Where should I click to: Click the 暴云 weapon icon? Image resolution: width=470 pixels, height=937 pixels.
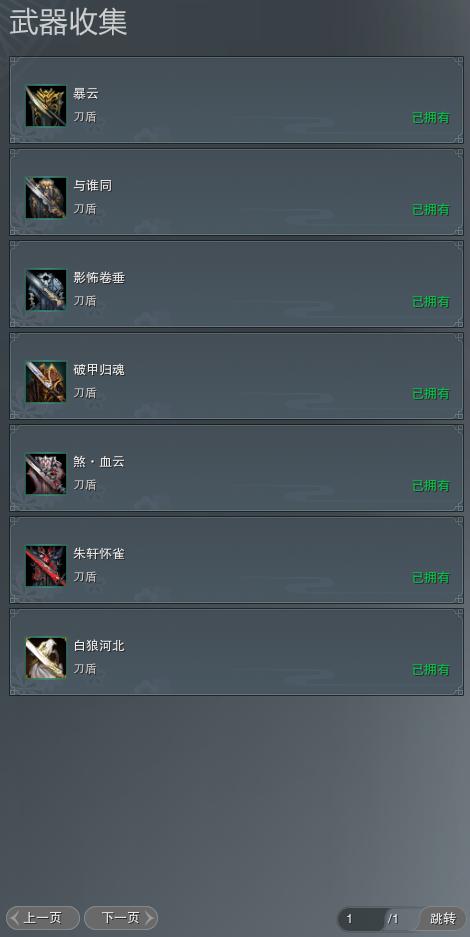(46, 106)
